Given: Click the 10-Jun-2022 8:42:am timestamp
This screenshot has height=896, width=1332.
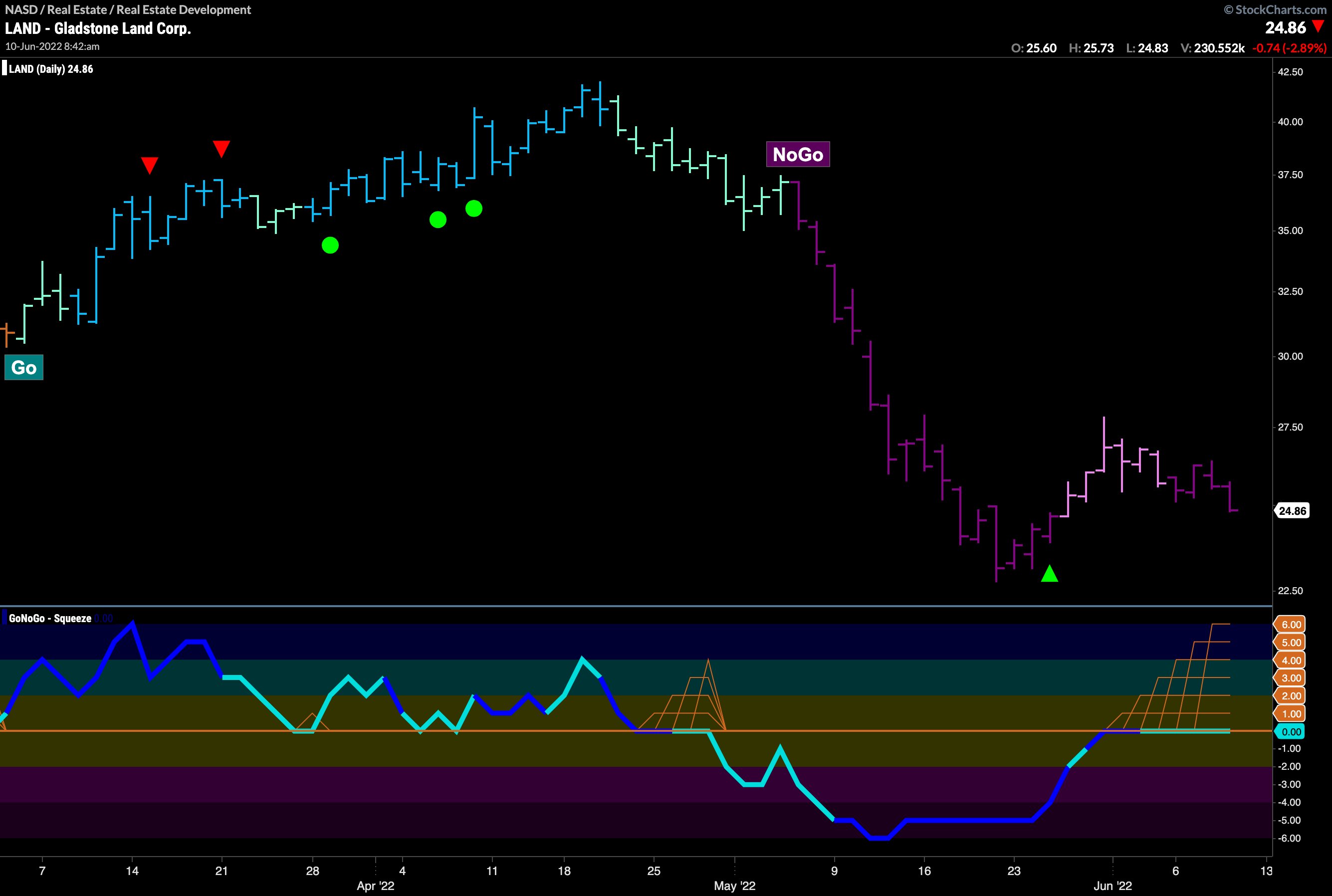Looking at the screenshot, I should pyautogui.click(x=52, y=46).
